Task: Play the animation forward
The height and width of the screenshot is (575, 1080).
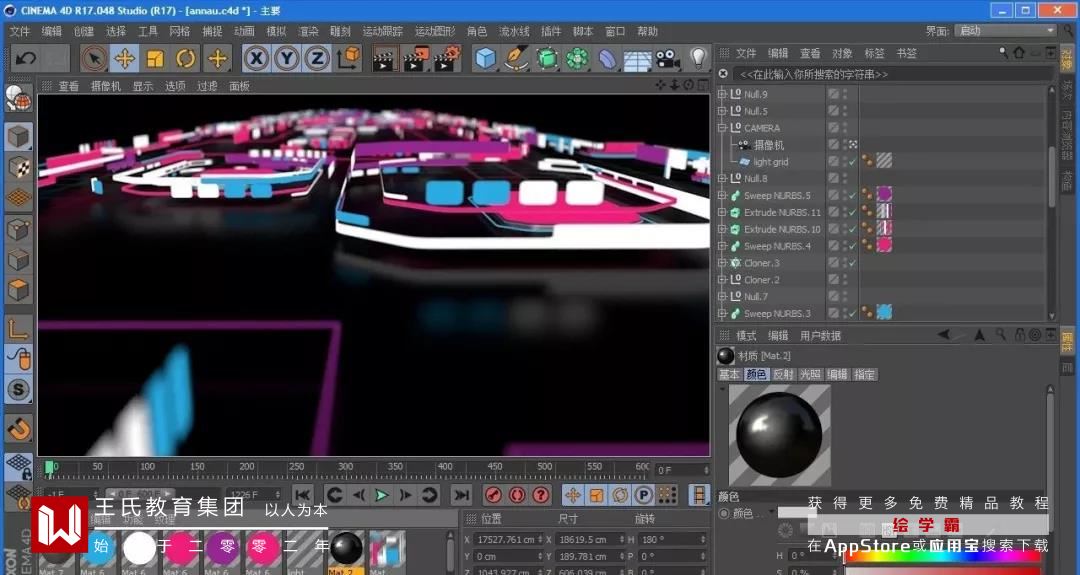Action: (381, 495)
